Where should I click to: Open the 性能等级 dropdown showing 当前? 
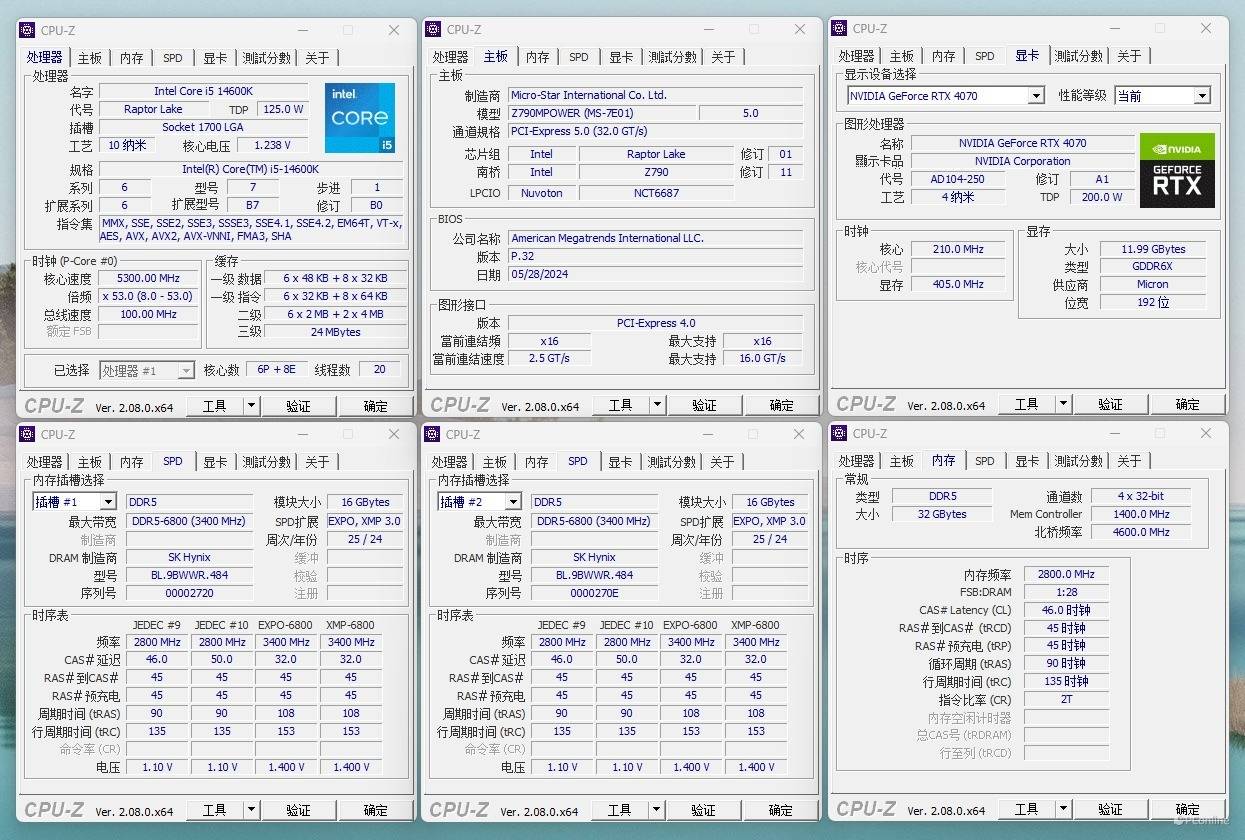pos(1201,96)
